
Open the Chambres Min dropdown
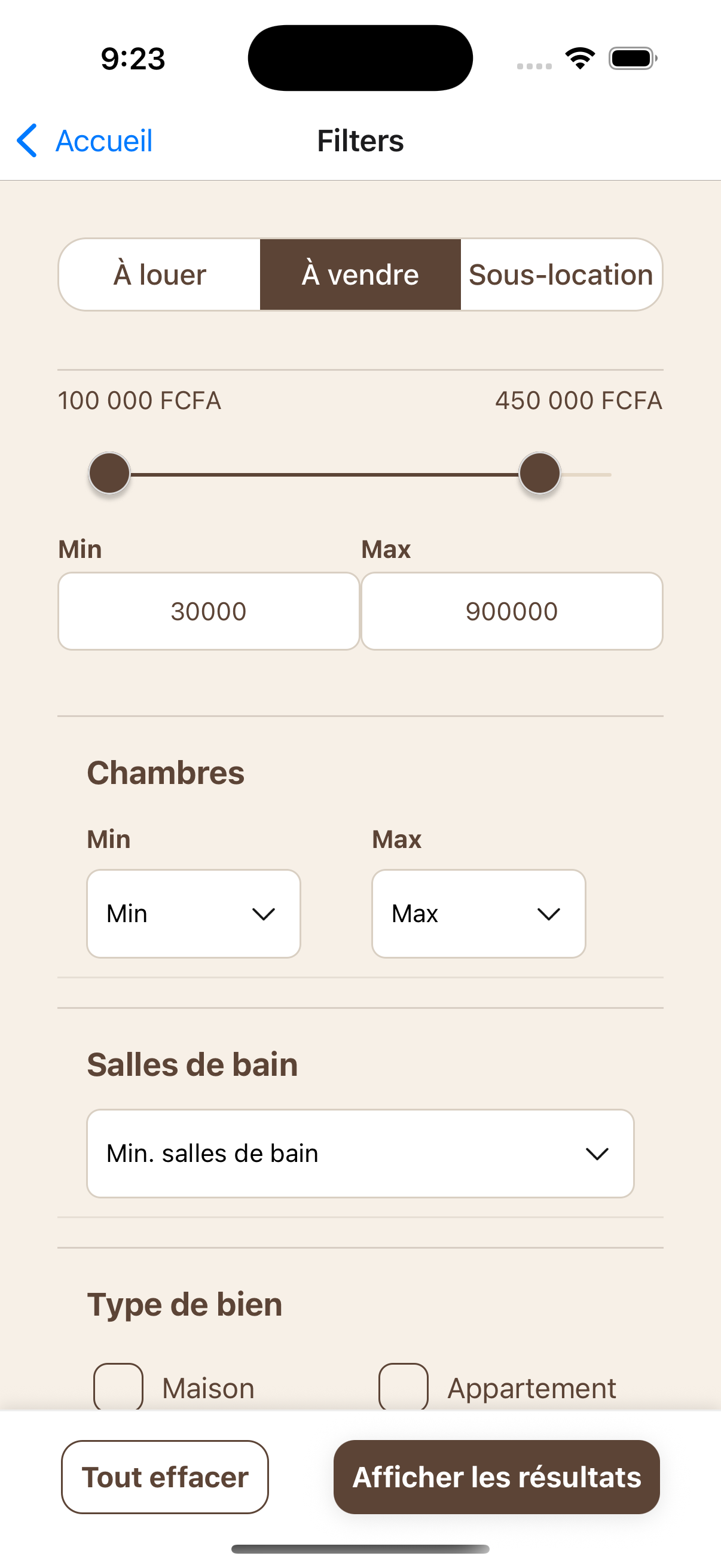pos(194,914)
